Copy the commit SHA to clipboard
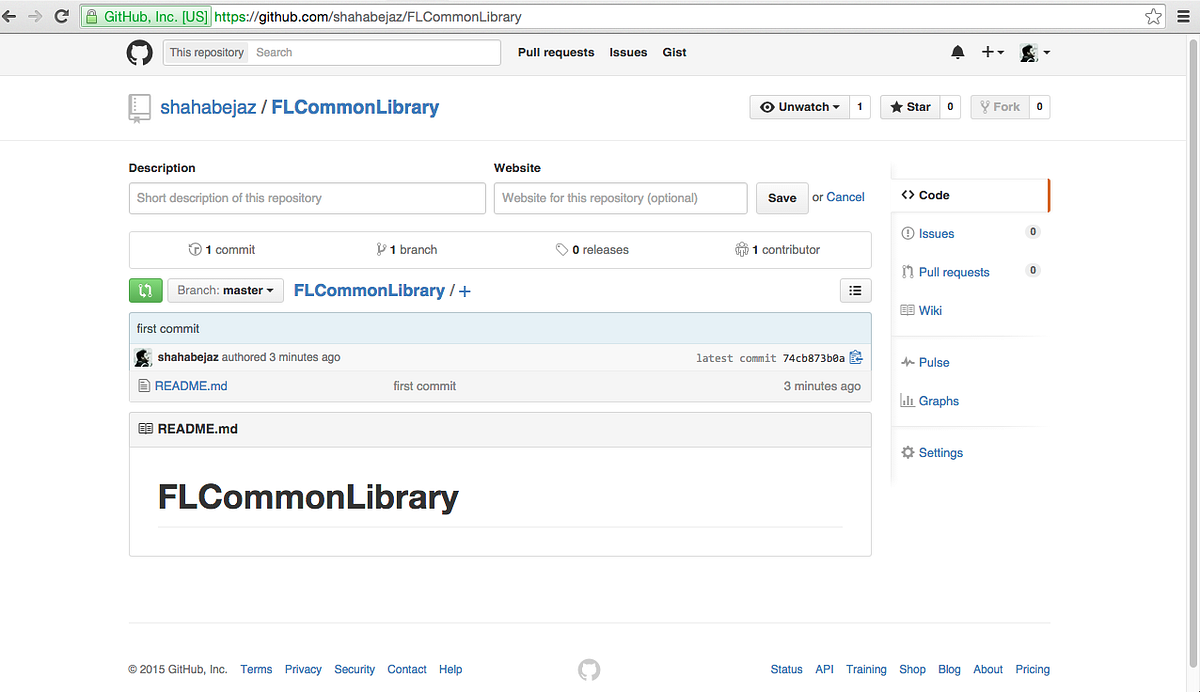The image size is (1200, 692). [855, 356]
